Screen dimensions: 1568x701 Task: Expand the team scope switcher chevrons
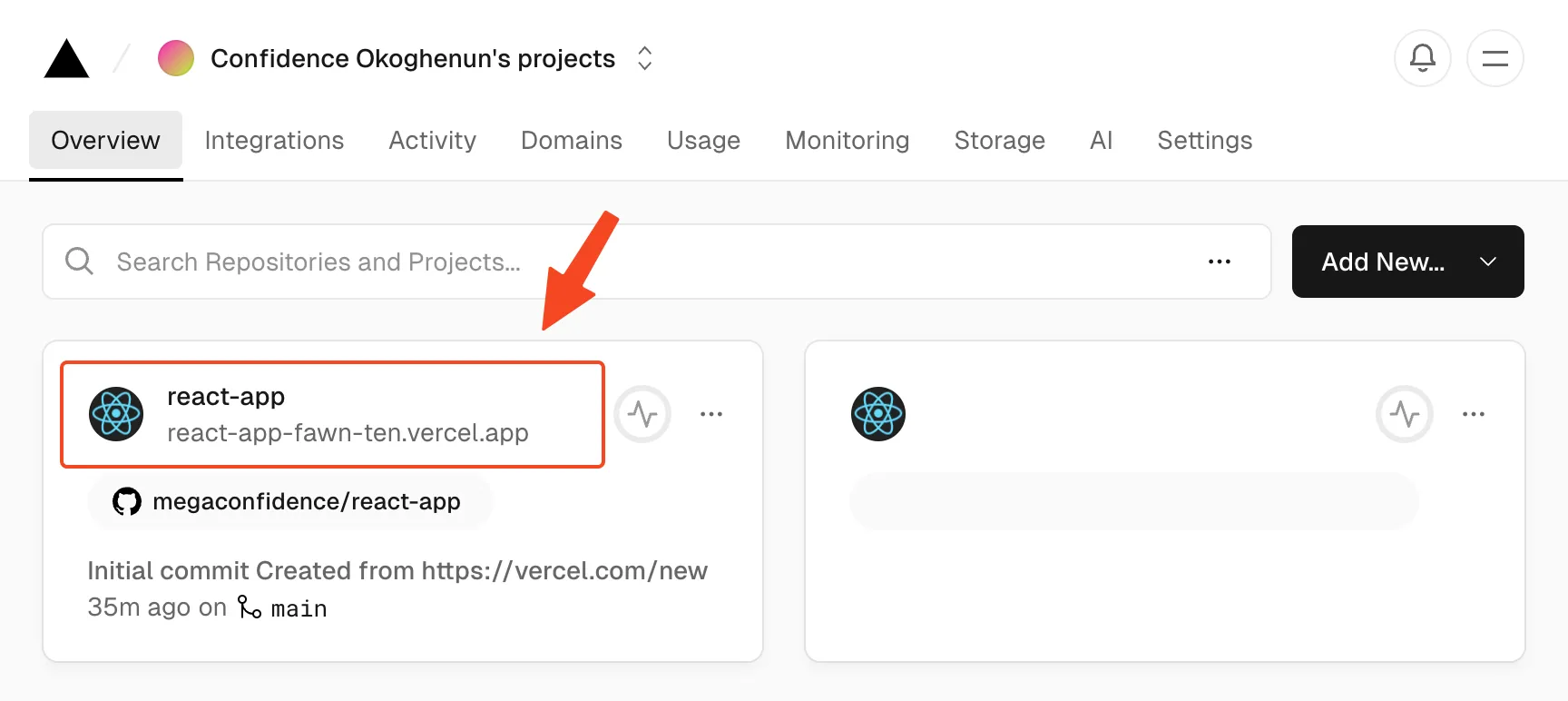644,58
